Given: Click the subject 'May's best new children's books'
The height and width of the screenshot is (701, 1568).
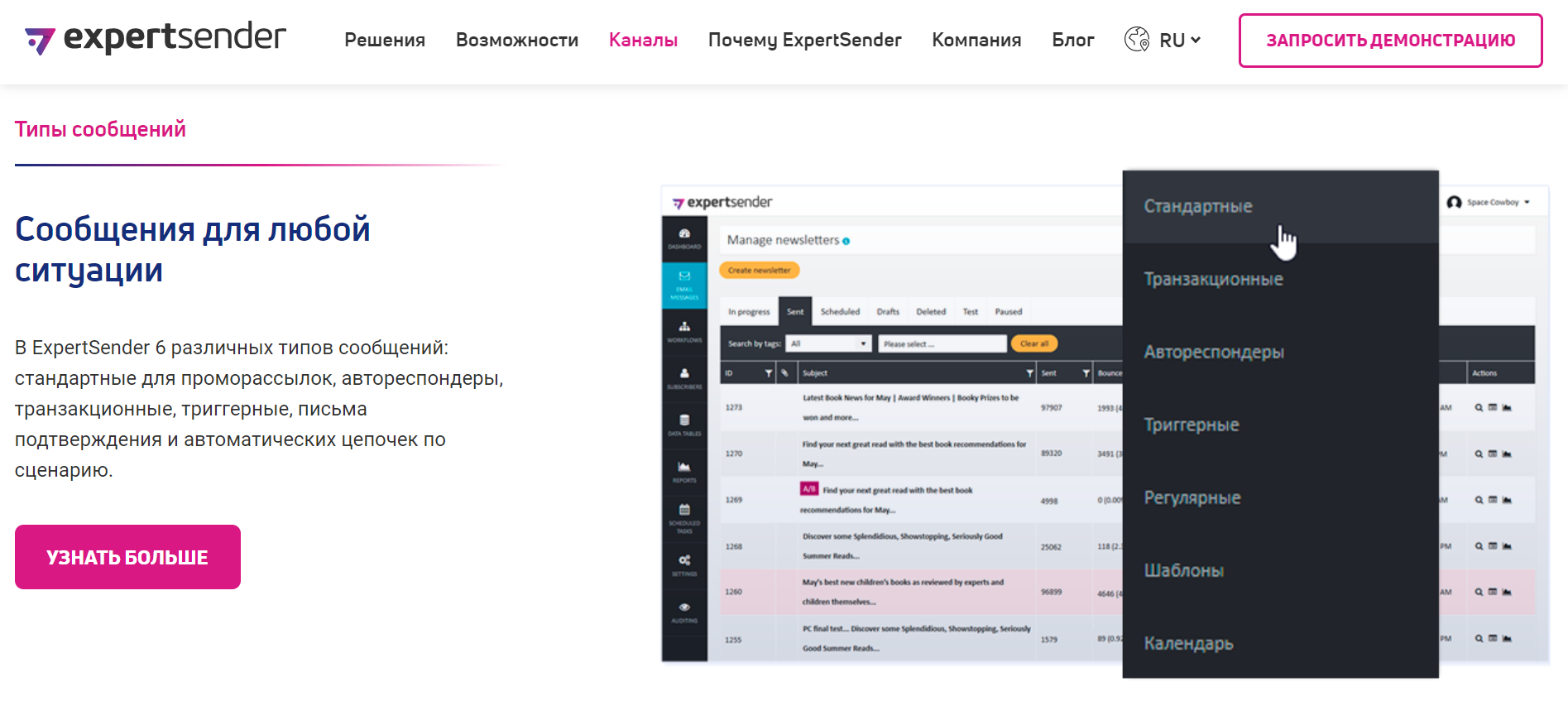Looking at the screenshot, I should pyautogui.click(x=903, y=592).
